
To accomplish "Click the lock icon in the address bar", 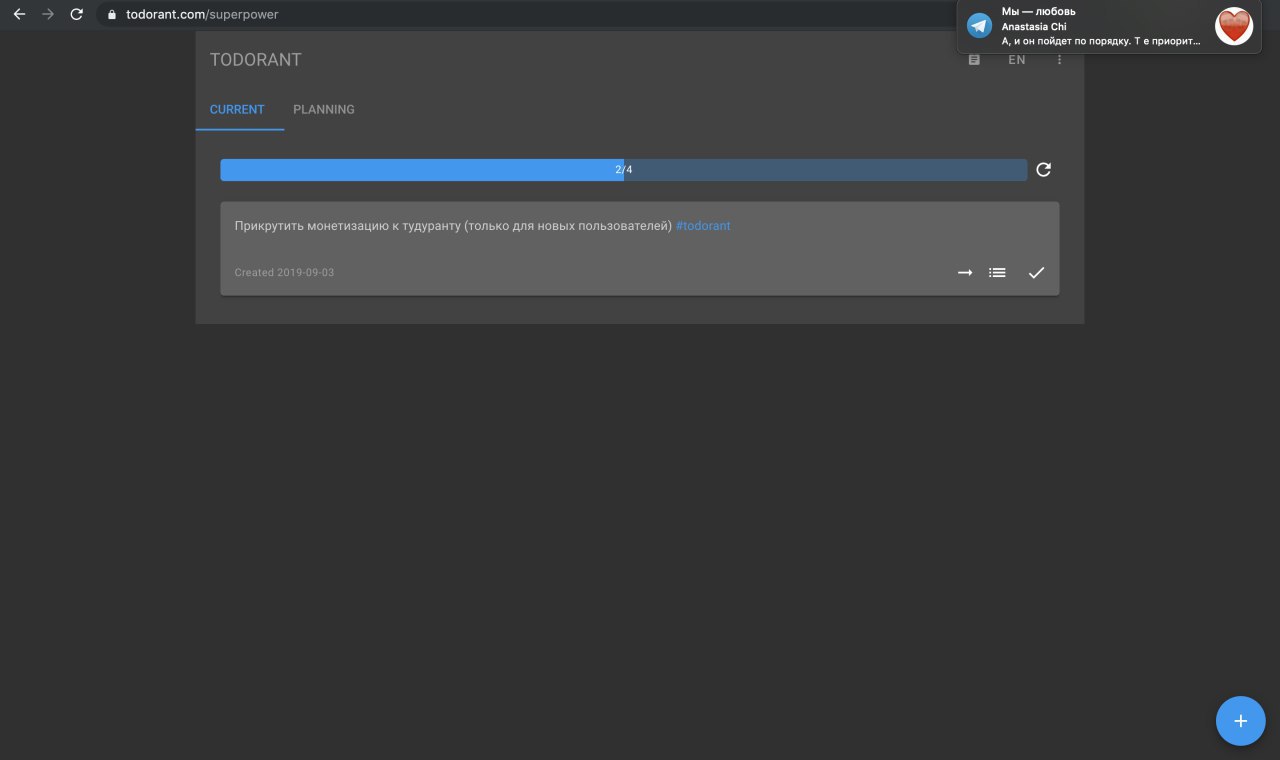I will pyautogui.click(x=111, y=15).
